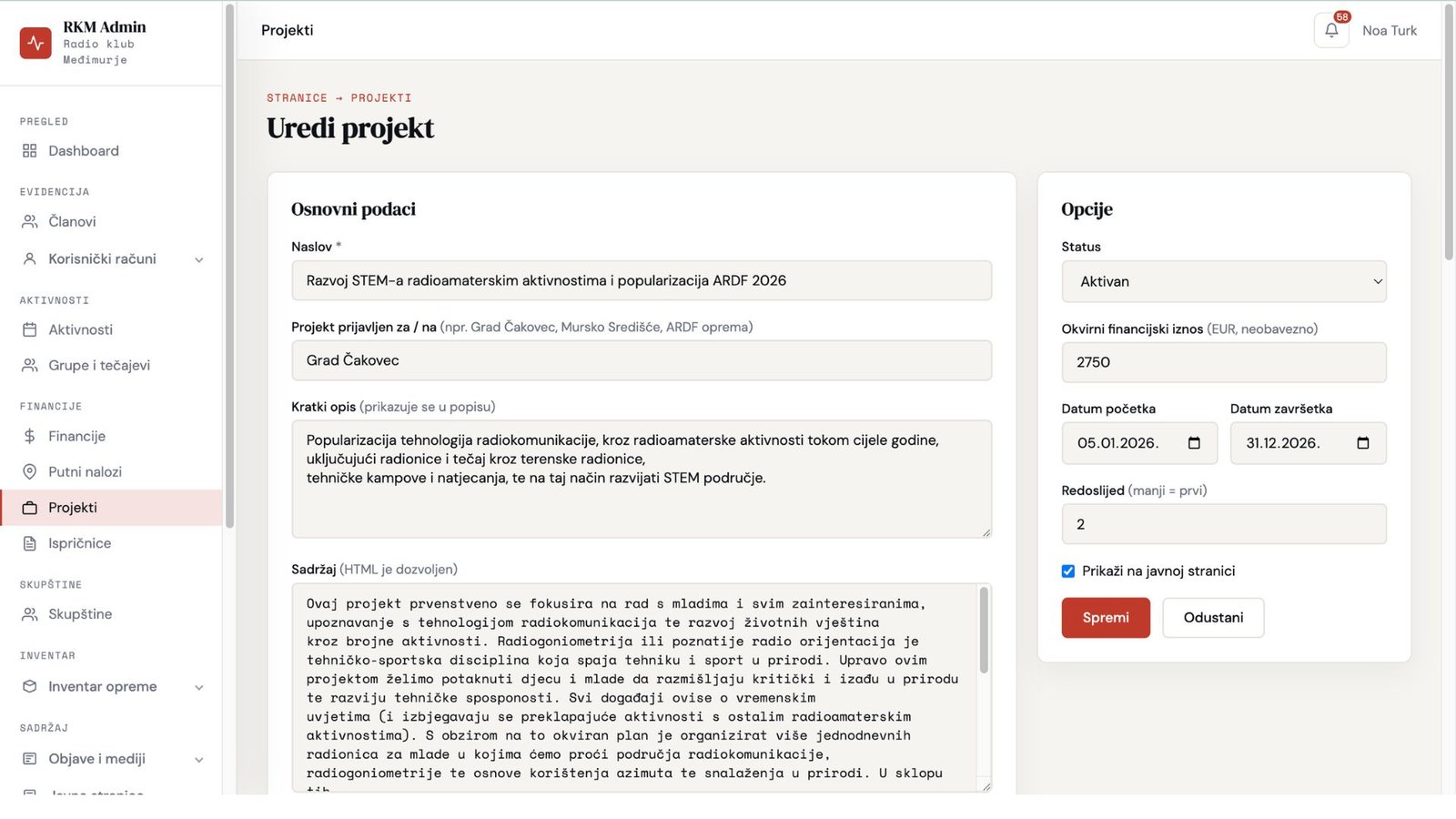Click the Ispričnice document icon
Screen dimensions: 1456x819
(30, 543)
